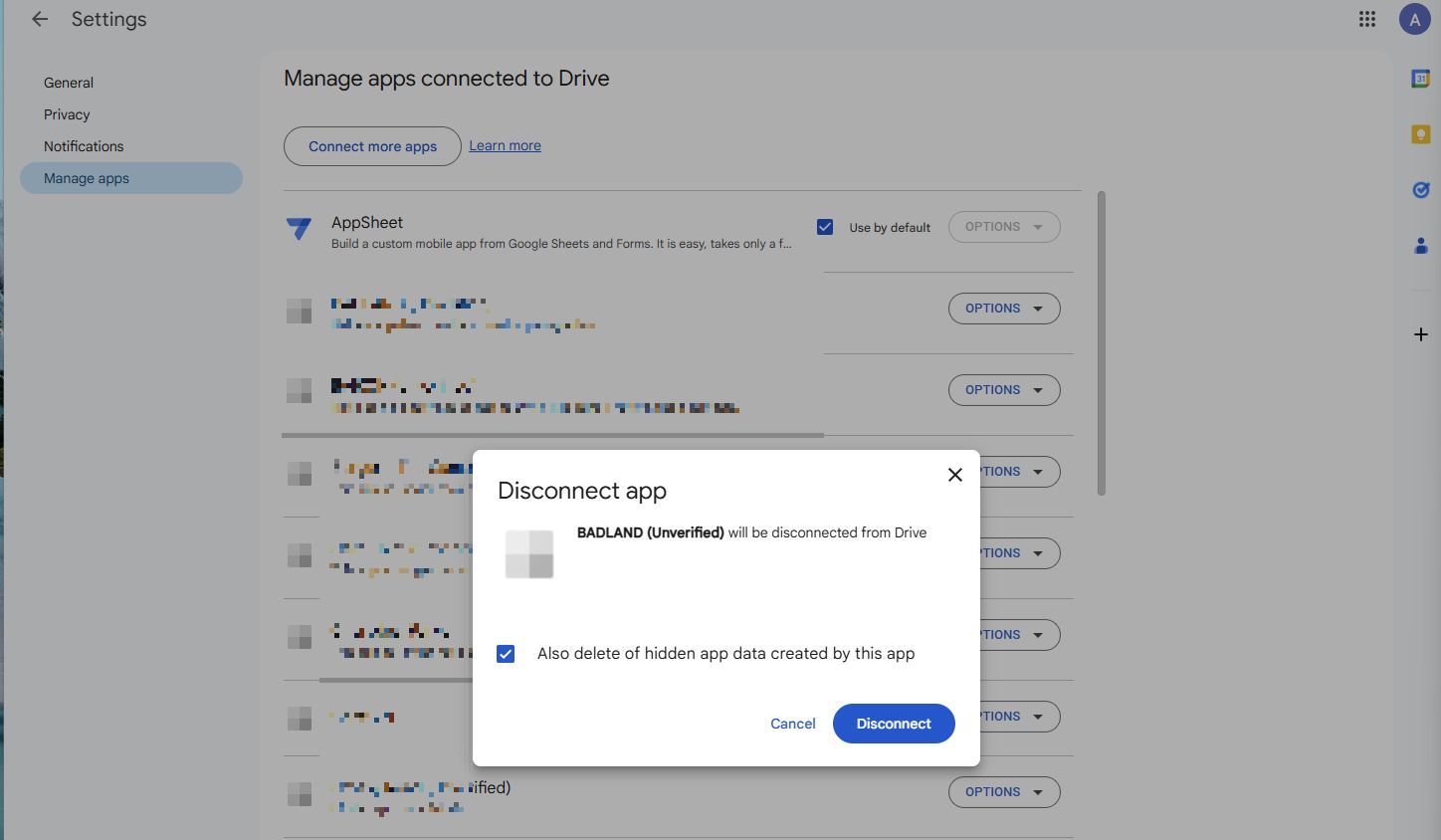Open the account avatar menu
Screen dimensions: 1441x840
(x=1414, y=19)
